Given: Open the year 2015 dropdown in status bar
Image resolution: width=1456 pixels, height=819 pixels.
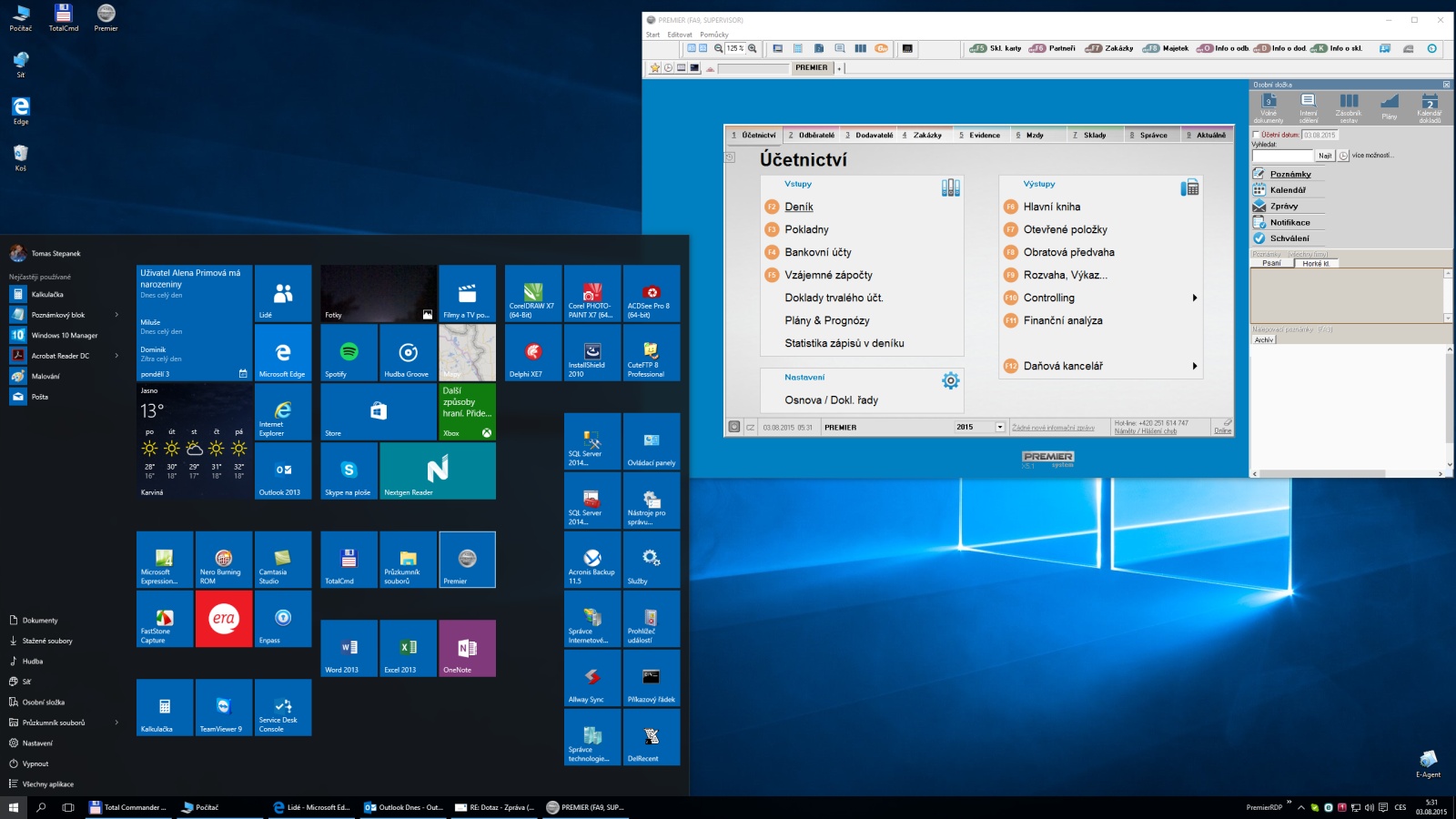Looking at the screenshot, I should 1000,427.
